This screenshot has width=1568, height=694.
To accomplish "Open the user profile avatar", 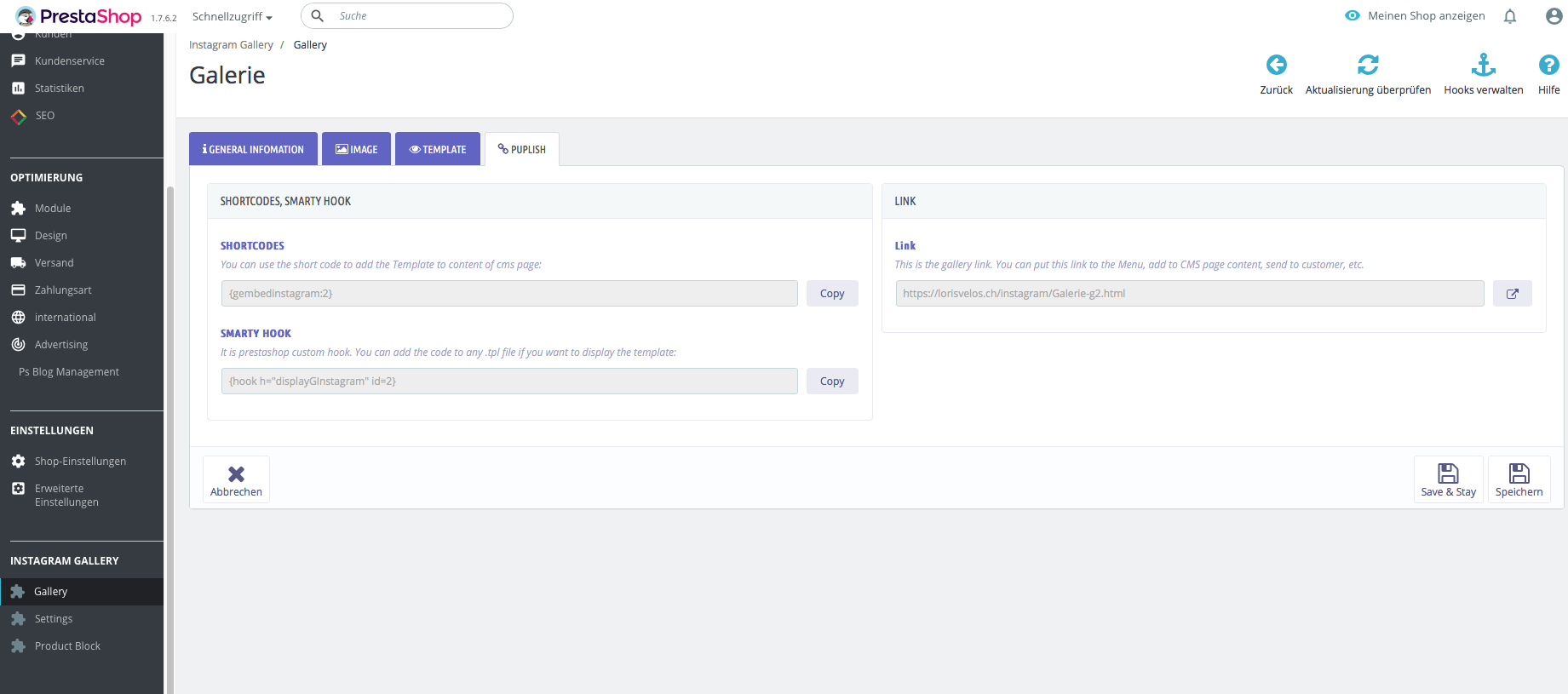I will click(1554, 16).
